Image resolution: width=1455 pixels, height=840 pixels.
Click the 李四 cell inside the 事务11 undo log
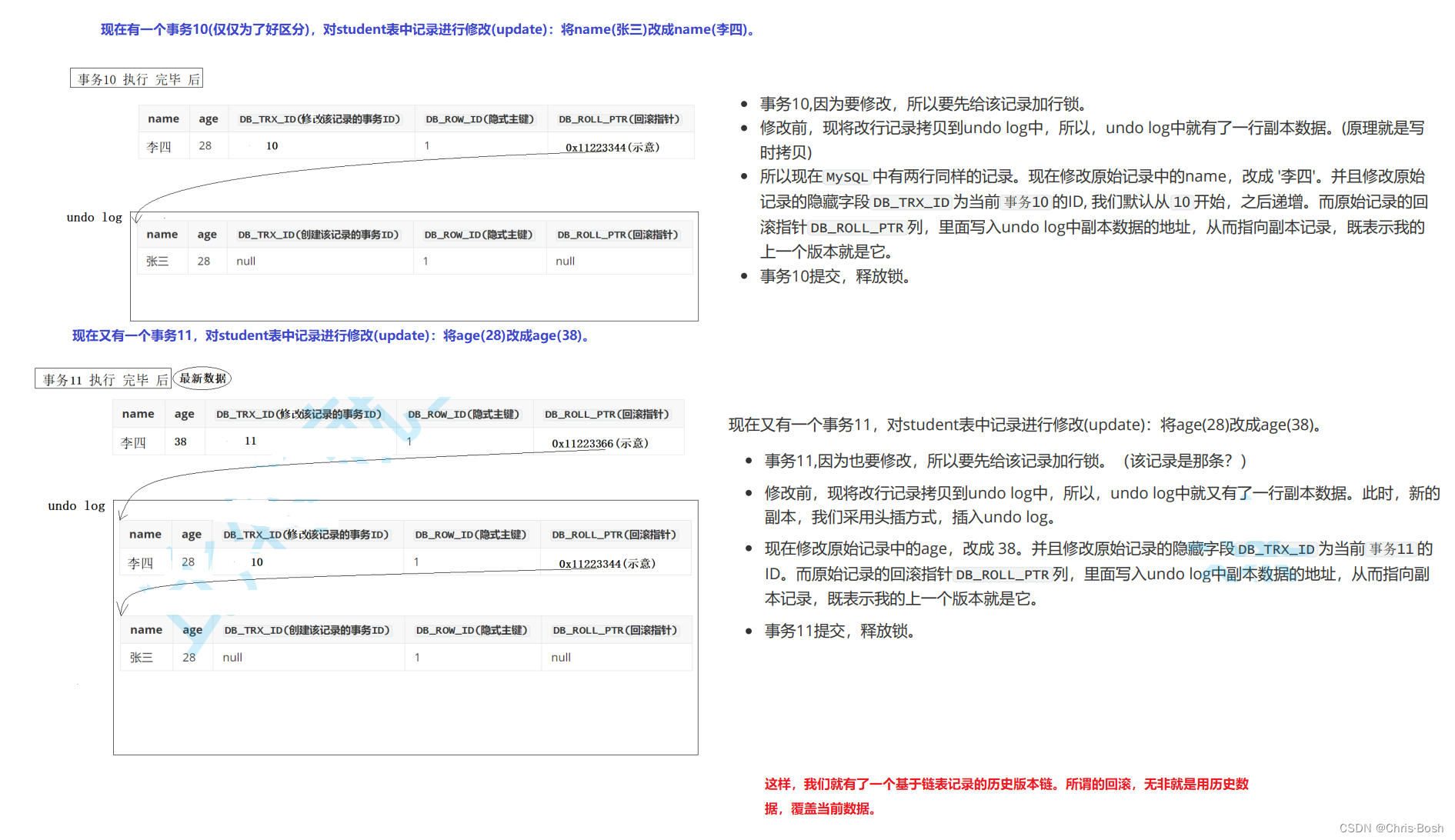[140, 563]
